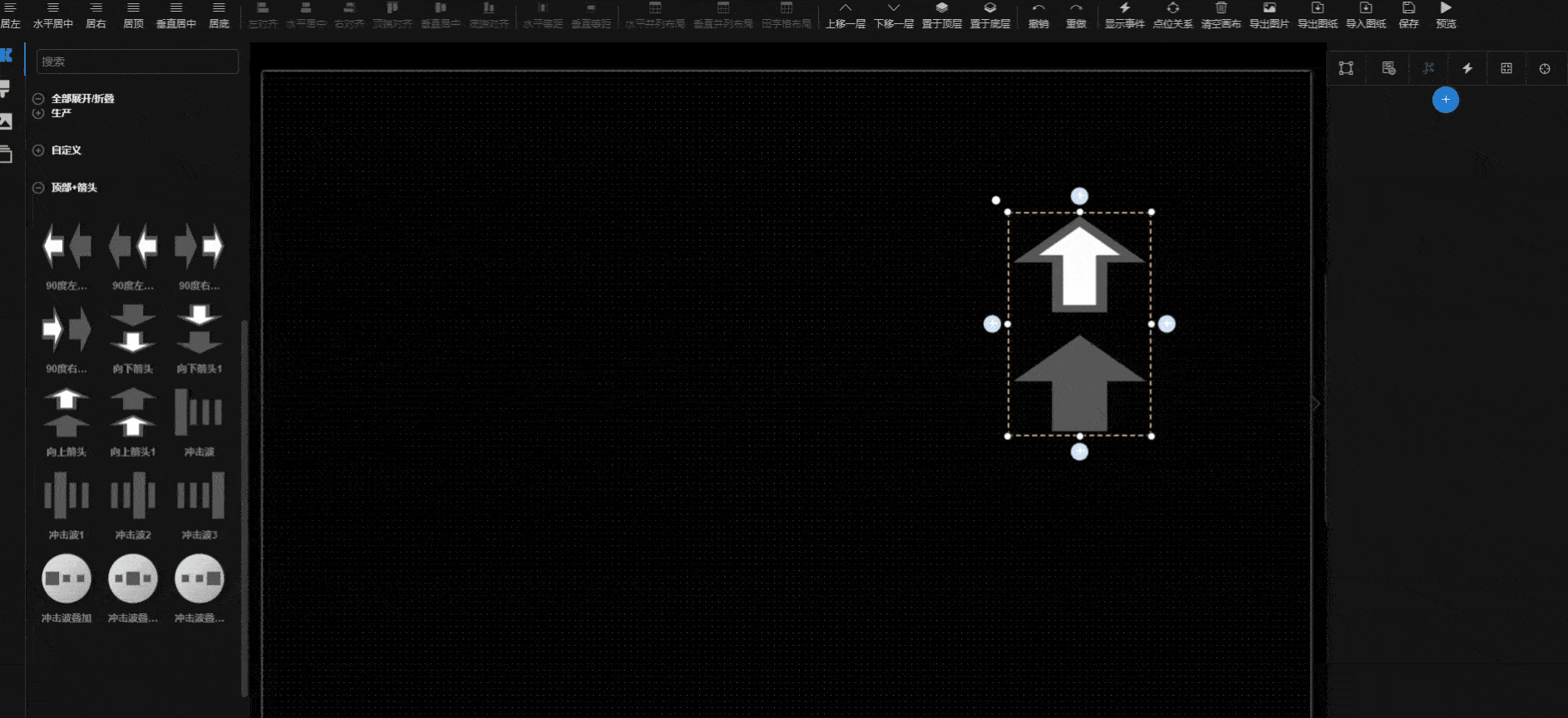Click the layers icon in left sidebar
Image resolution: width=1568 pixels, height=718 pixels.
6,154
